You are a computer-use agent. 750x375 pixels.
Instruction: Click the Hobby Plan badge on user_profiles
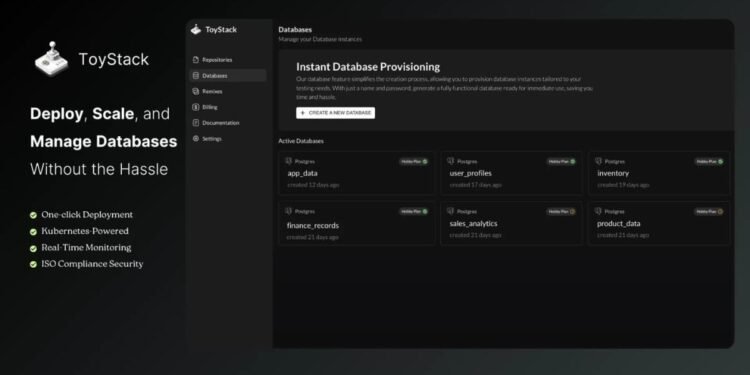point(562,162)
